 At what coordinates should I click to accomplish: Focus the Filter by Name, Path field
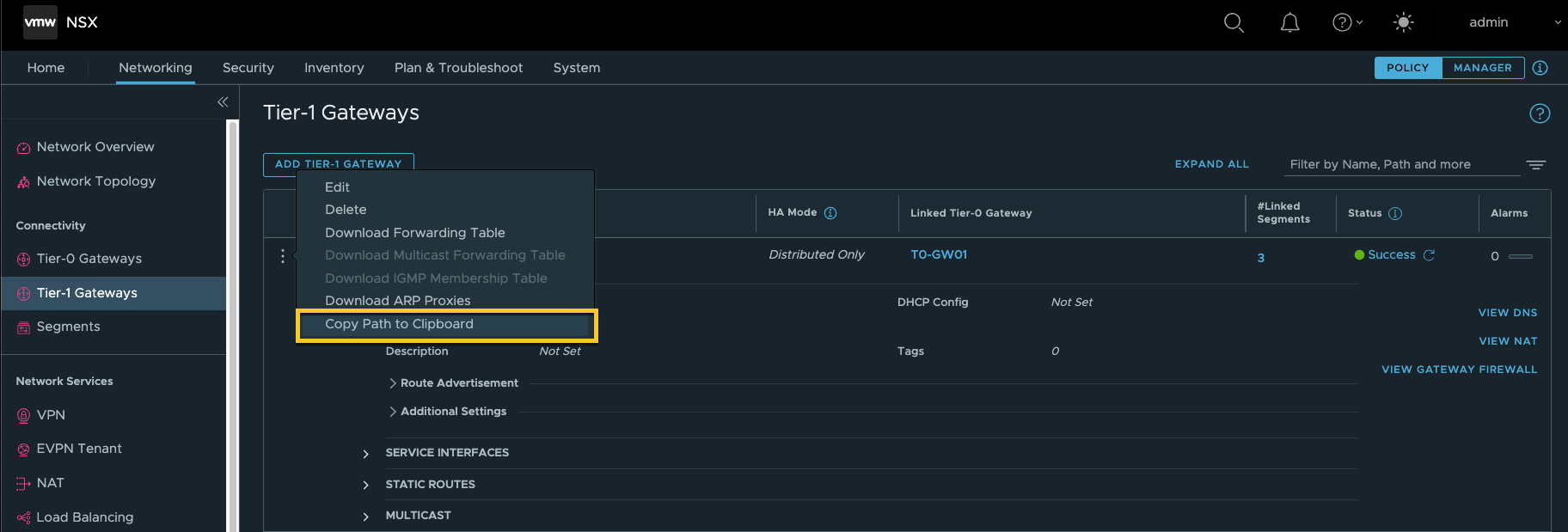tap(1401, 164)
